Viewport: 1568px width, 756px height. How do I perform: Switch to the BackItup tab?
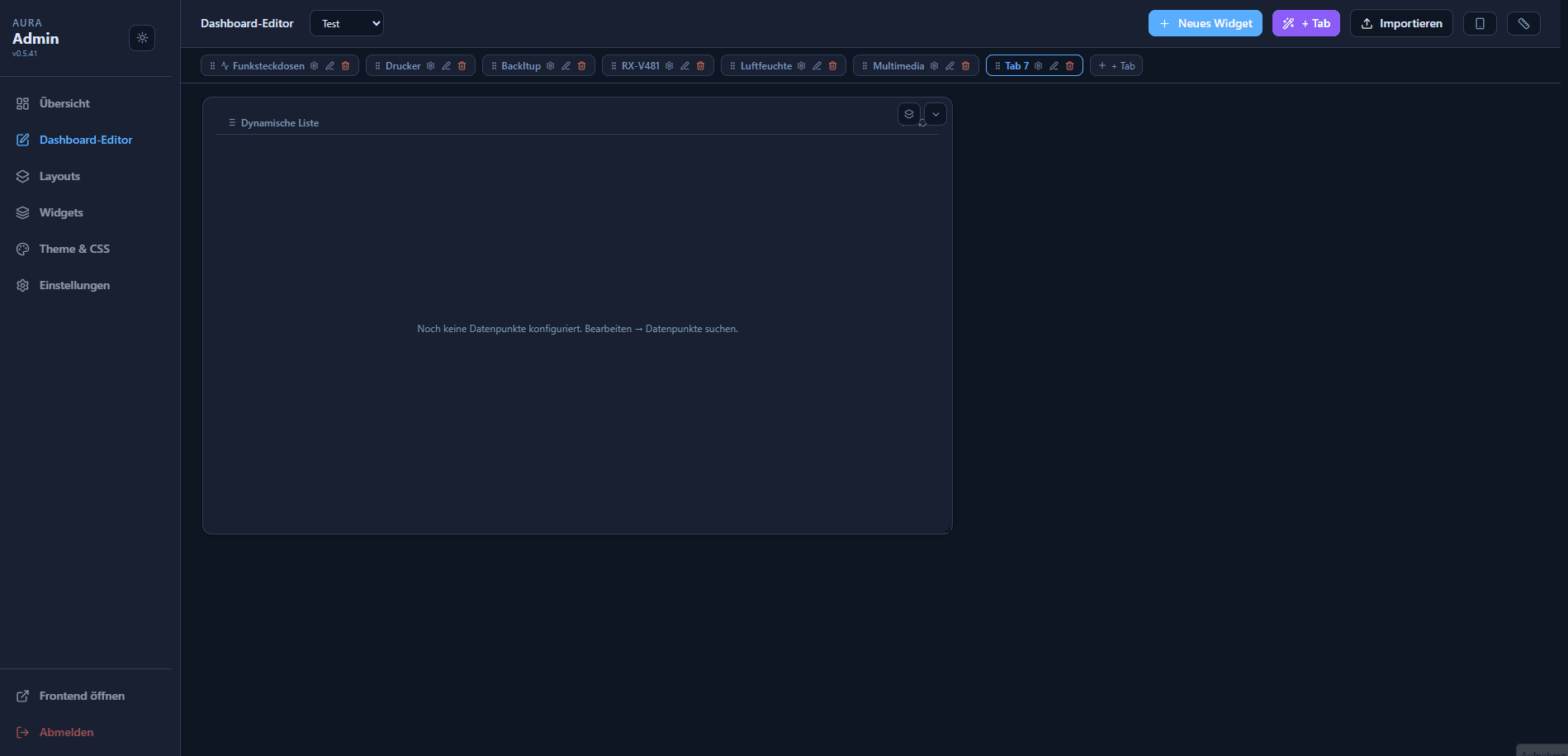pos(521,66)
